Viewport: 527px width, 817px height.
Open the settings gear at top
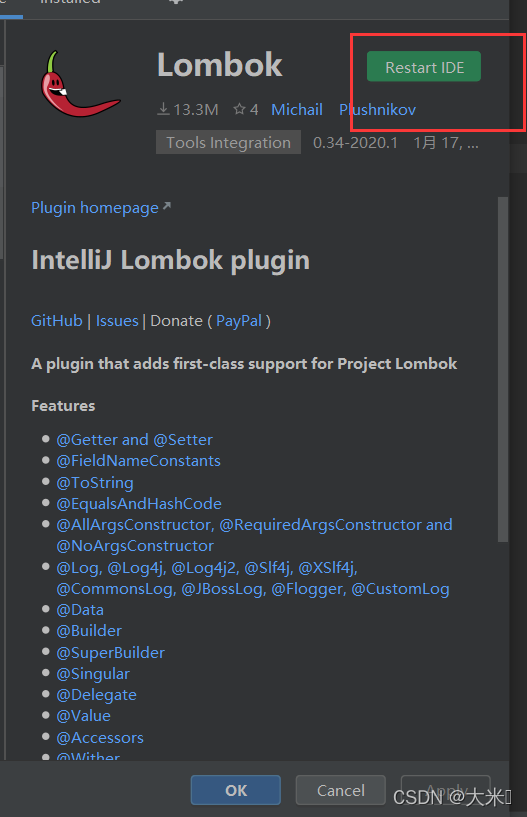pyautogui.click(x=176, y=2)
